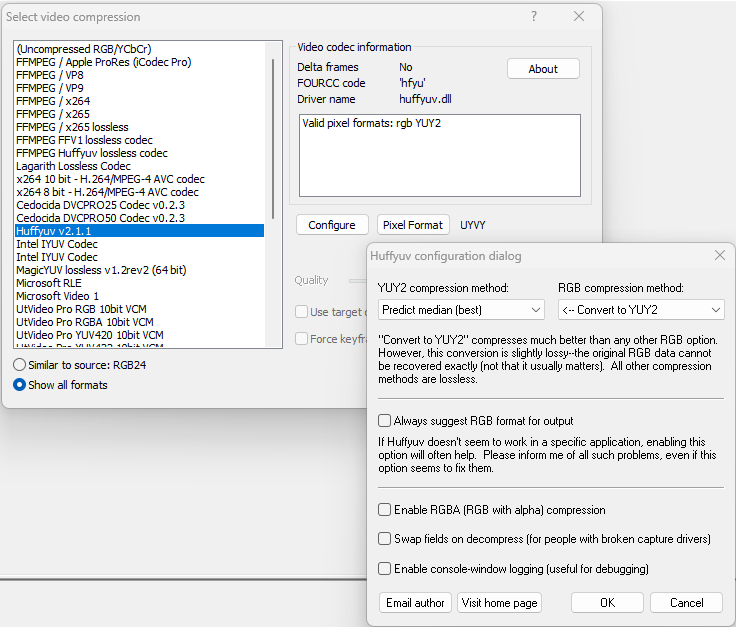Select FFMPEG FFV1 lossless codec
This screenshot has width=736, height=627.
(139, 140)
